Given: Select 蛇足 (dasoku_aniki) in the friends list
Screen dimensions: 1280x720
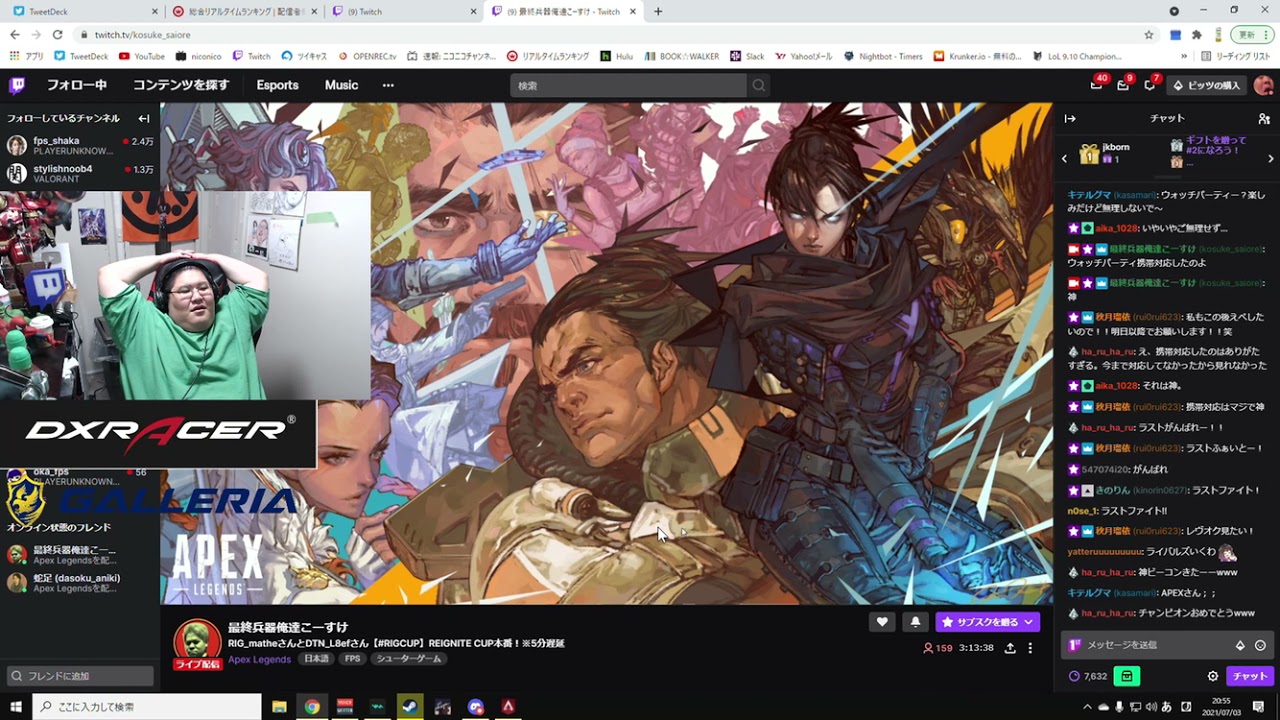Looking at the screenshot, I should pyautogui.click(x=80, y=582).
